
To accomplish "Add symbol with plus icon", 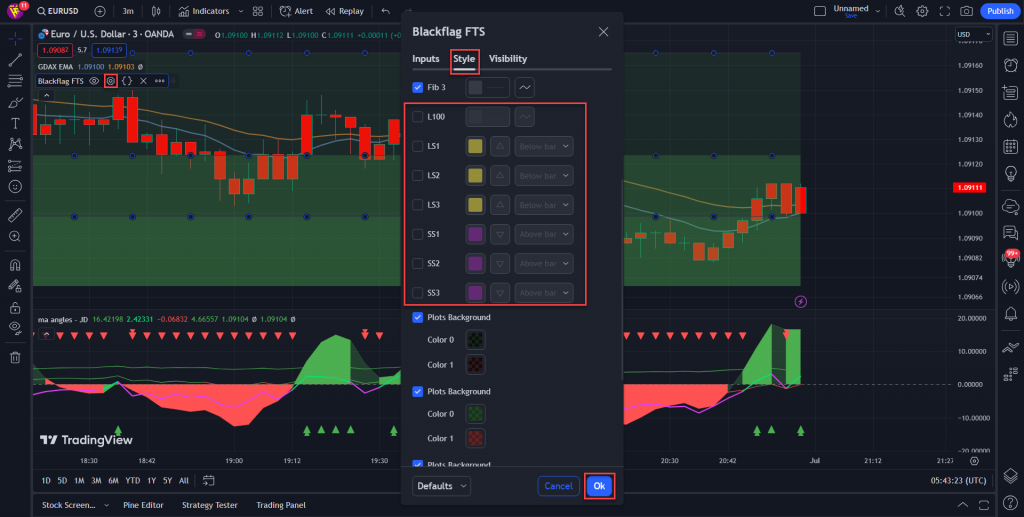I will 100,11.
